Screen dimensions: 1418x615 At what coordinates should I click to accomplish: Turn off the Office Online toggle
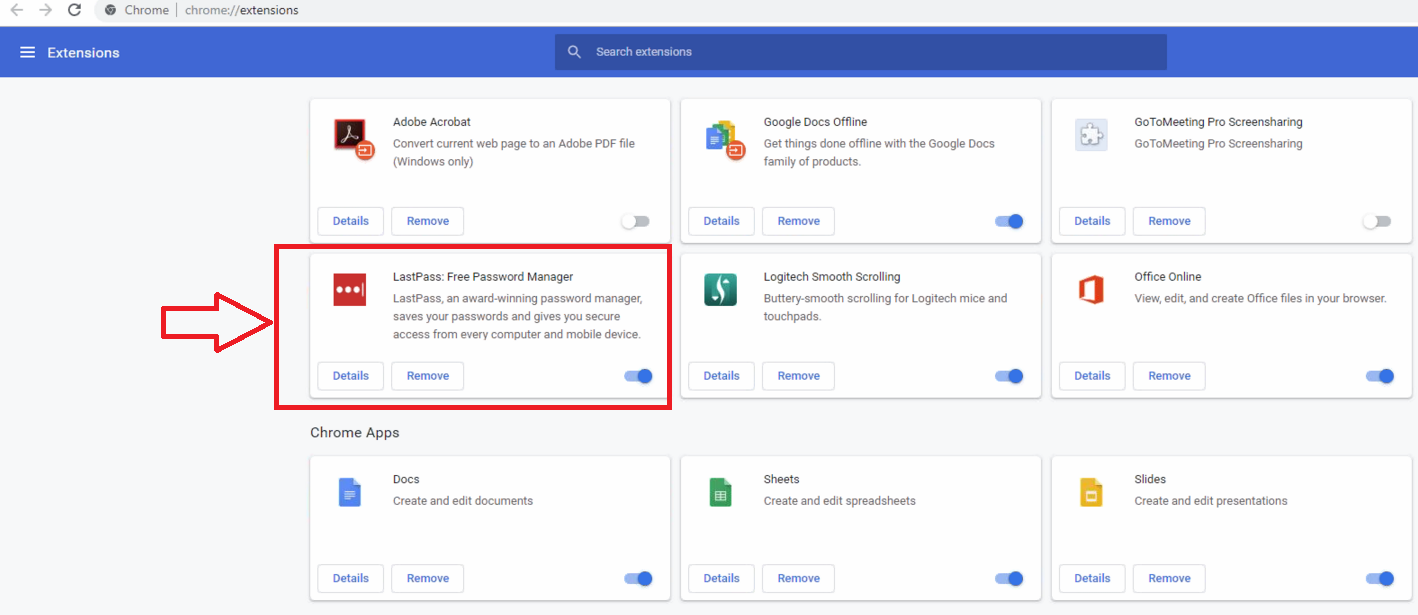1380,376
